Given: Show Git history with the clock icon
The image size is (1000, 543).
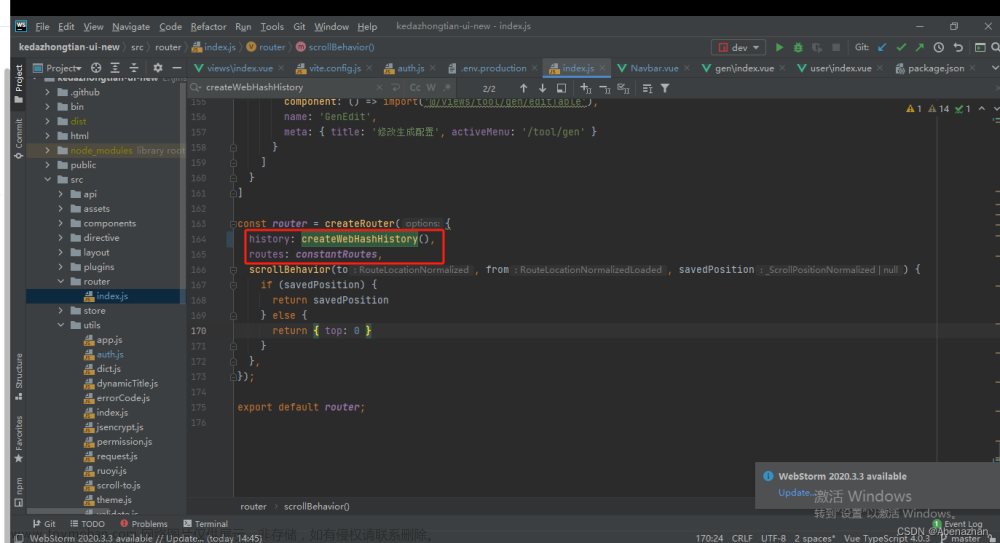Looking at the screenshot, I should [x=939, y=47].
